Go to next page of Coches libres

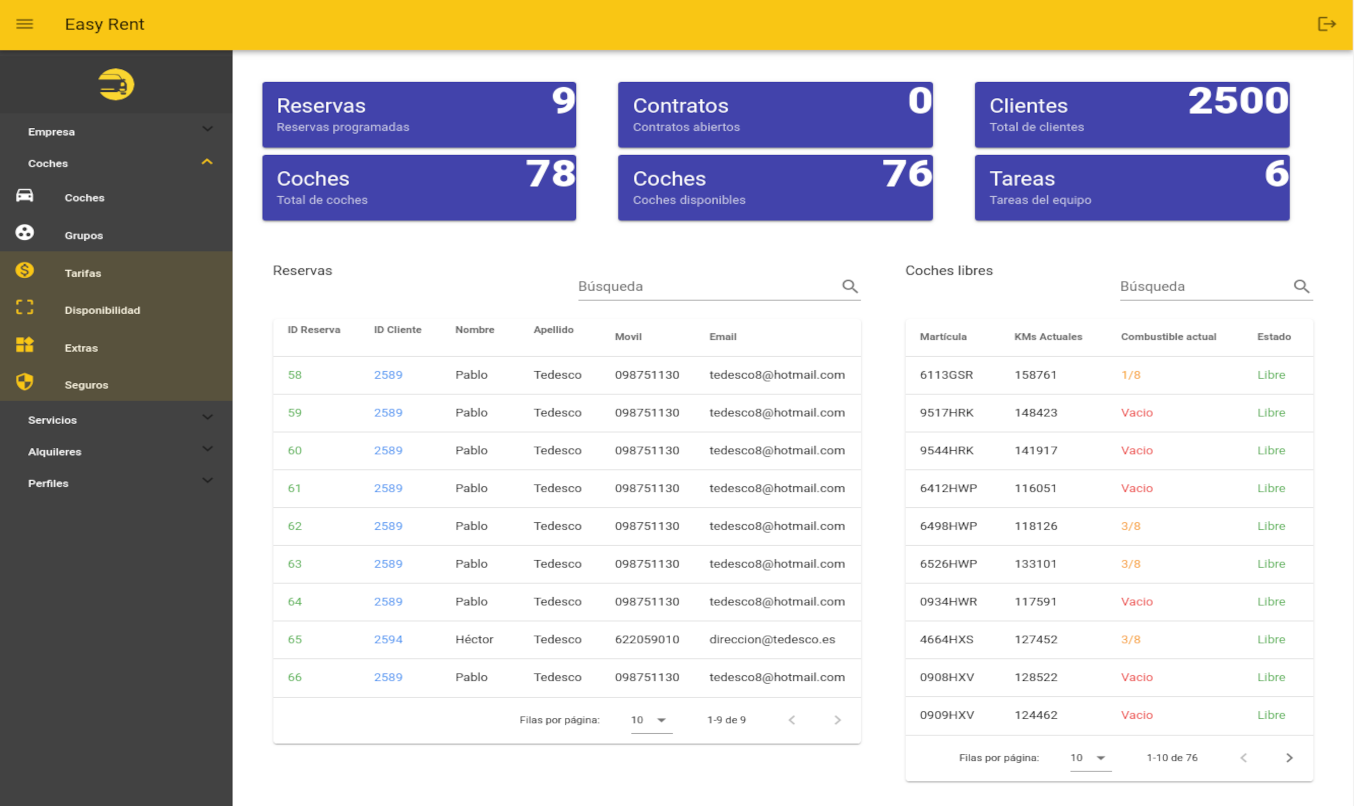pyautogui.click(x=1290, y=758)
